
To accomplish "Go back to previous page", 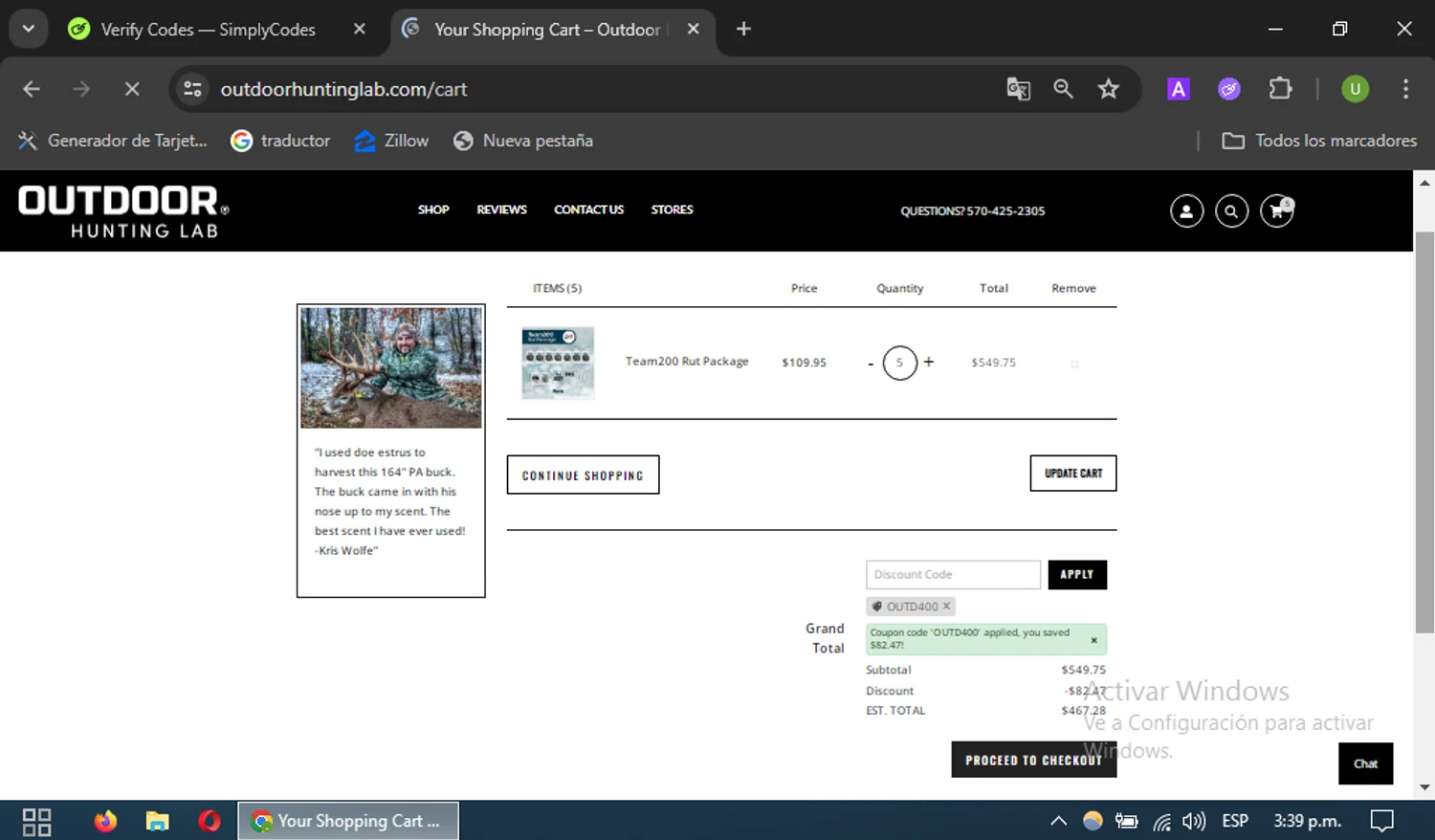I will [x=32, y=89].
